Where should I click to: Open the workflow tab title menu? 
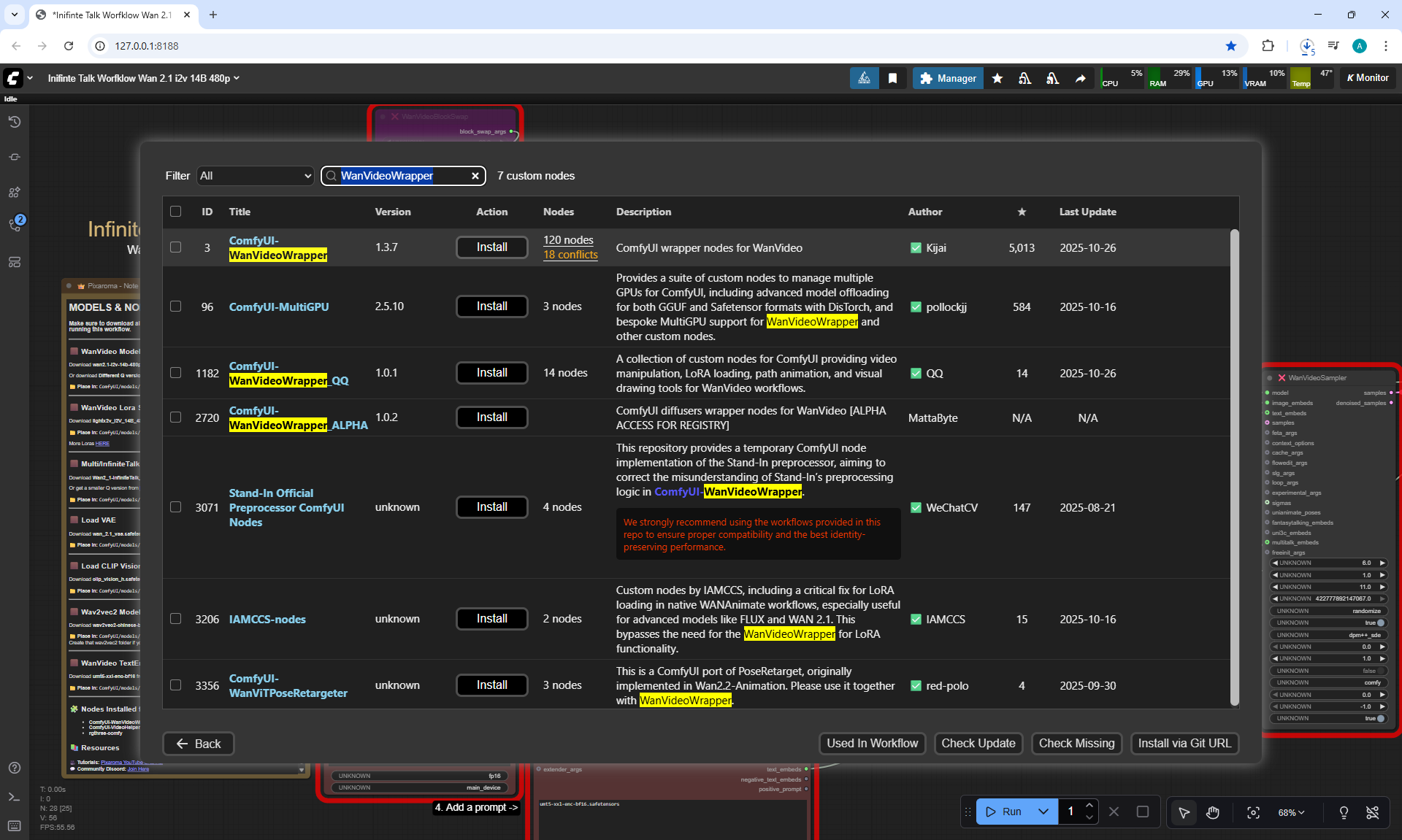click(144, 78)
